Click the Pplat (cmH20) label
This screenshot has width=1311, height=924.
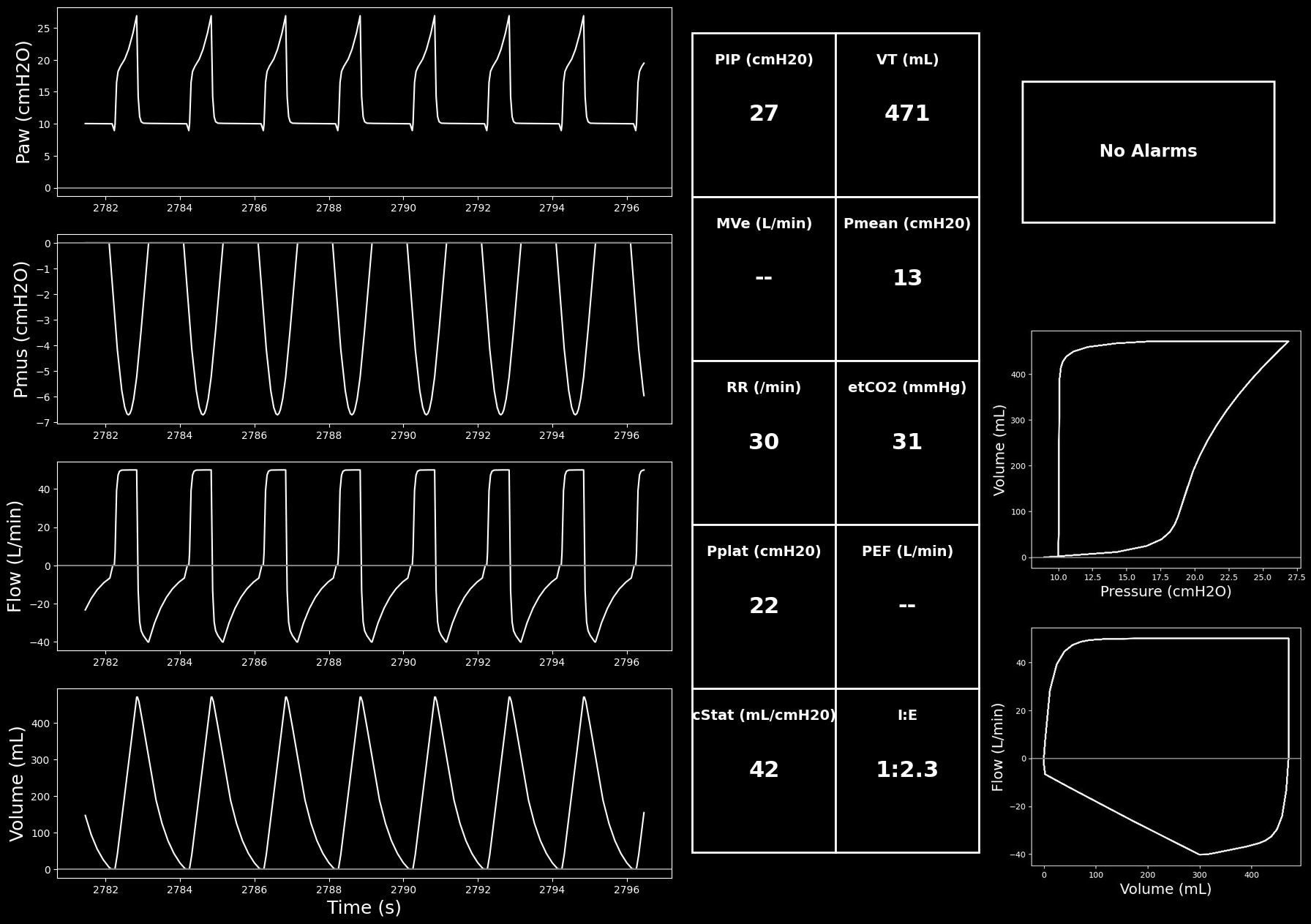tap(764, 552)
